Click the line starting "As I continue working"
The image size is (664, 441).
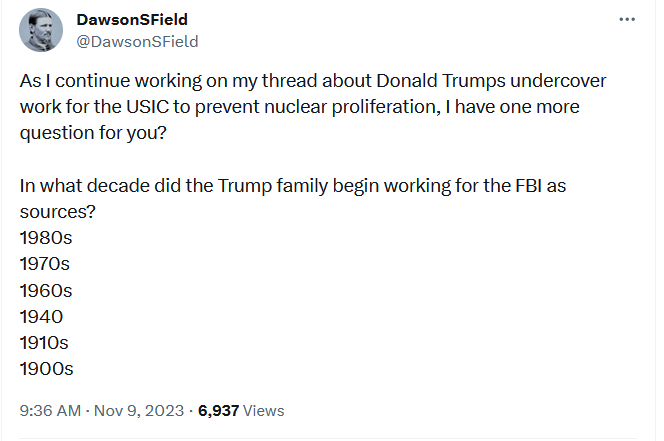(x=313, y=81)
